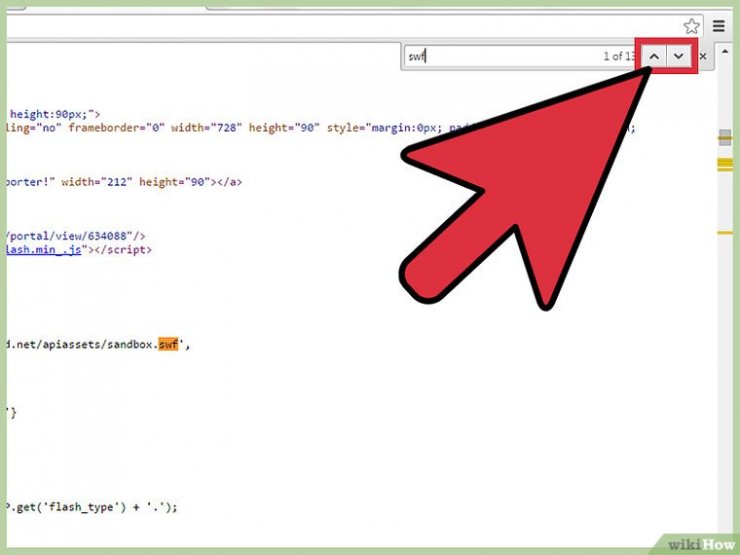Open the flash.min_.js script link

pyautogui.click(x=43, y=250)
